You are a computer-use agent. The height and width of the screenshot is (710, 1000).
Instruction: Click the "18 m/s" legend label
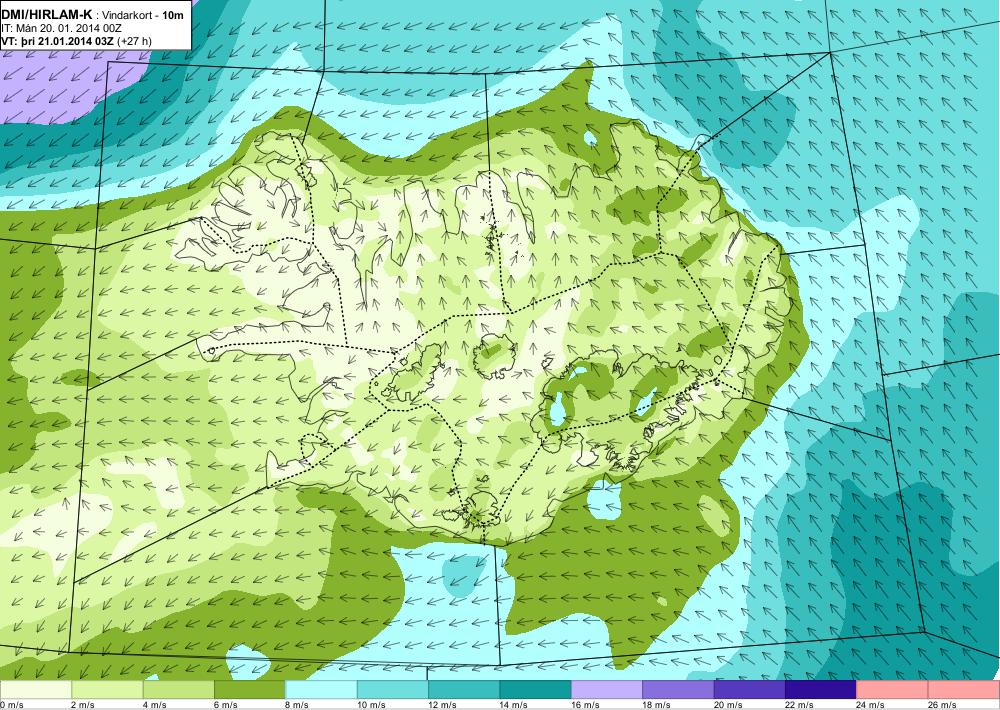coord(658,705)
